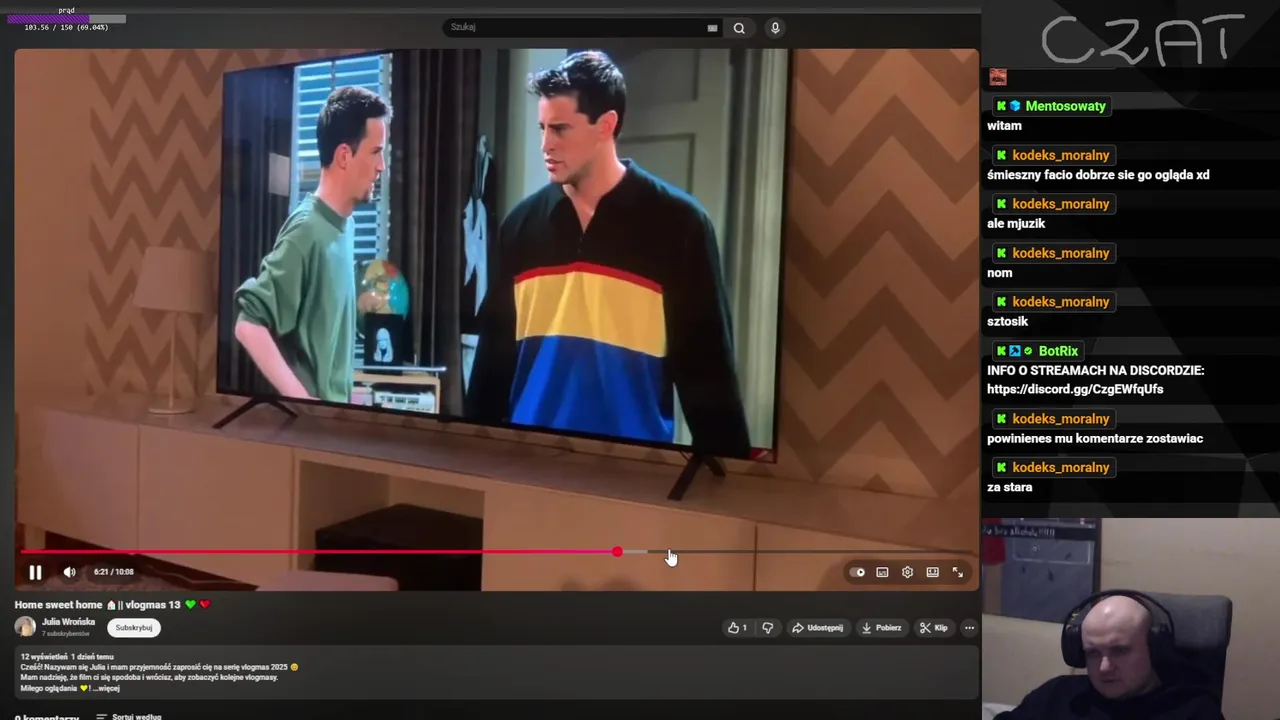Click the search magnifier button
This screenshot has height=720, width=1280.
(739, 28)
